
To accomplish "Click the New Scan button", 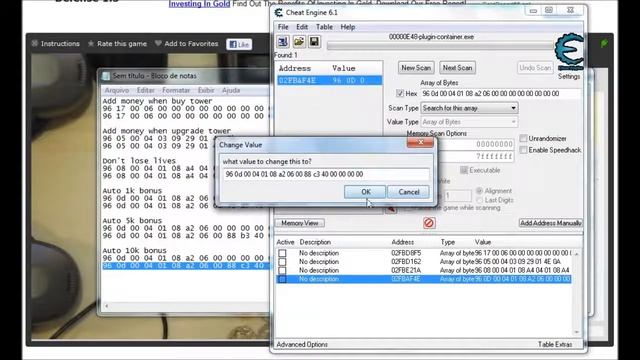I will click(x=416, y=68).
